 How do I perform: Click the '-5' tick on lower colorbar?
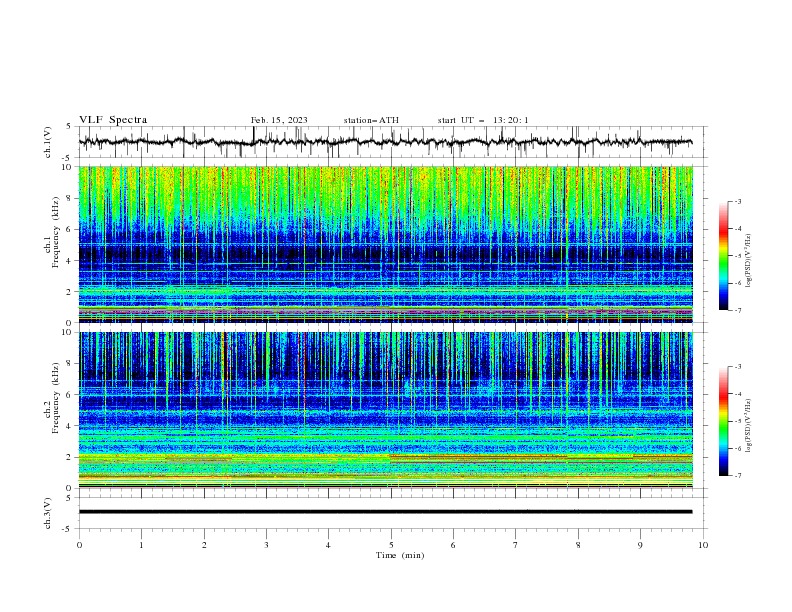click(738, 421)
